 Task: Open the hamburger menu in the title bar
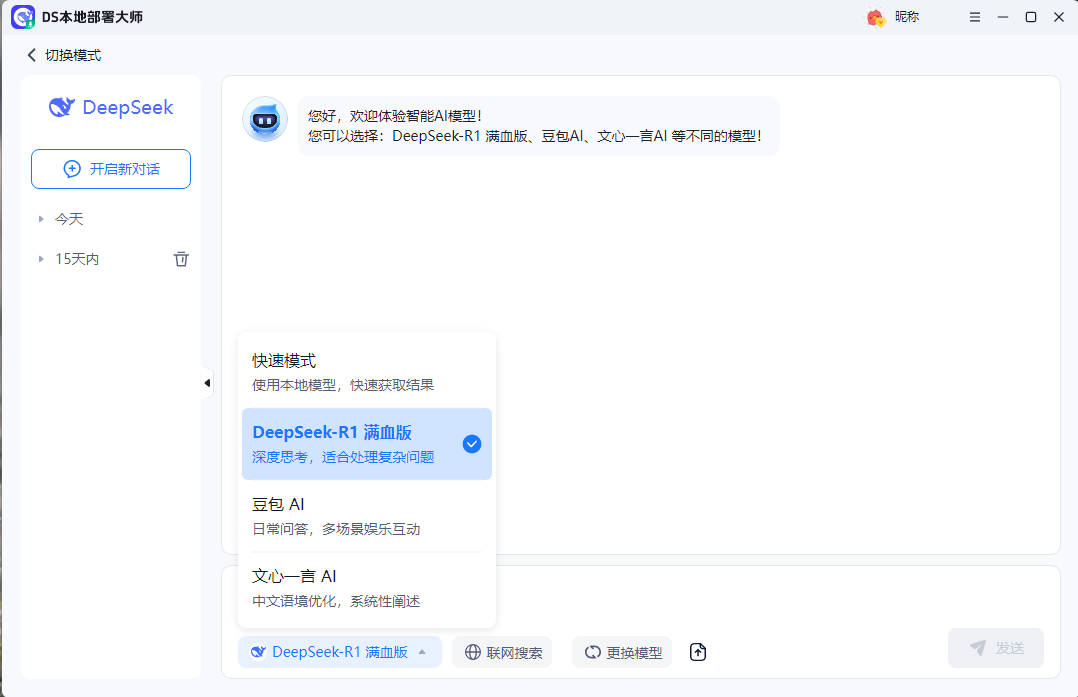974,17
